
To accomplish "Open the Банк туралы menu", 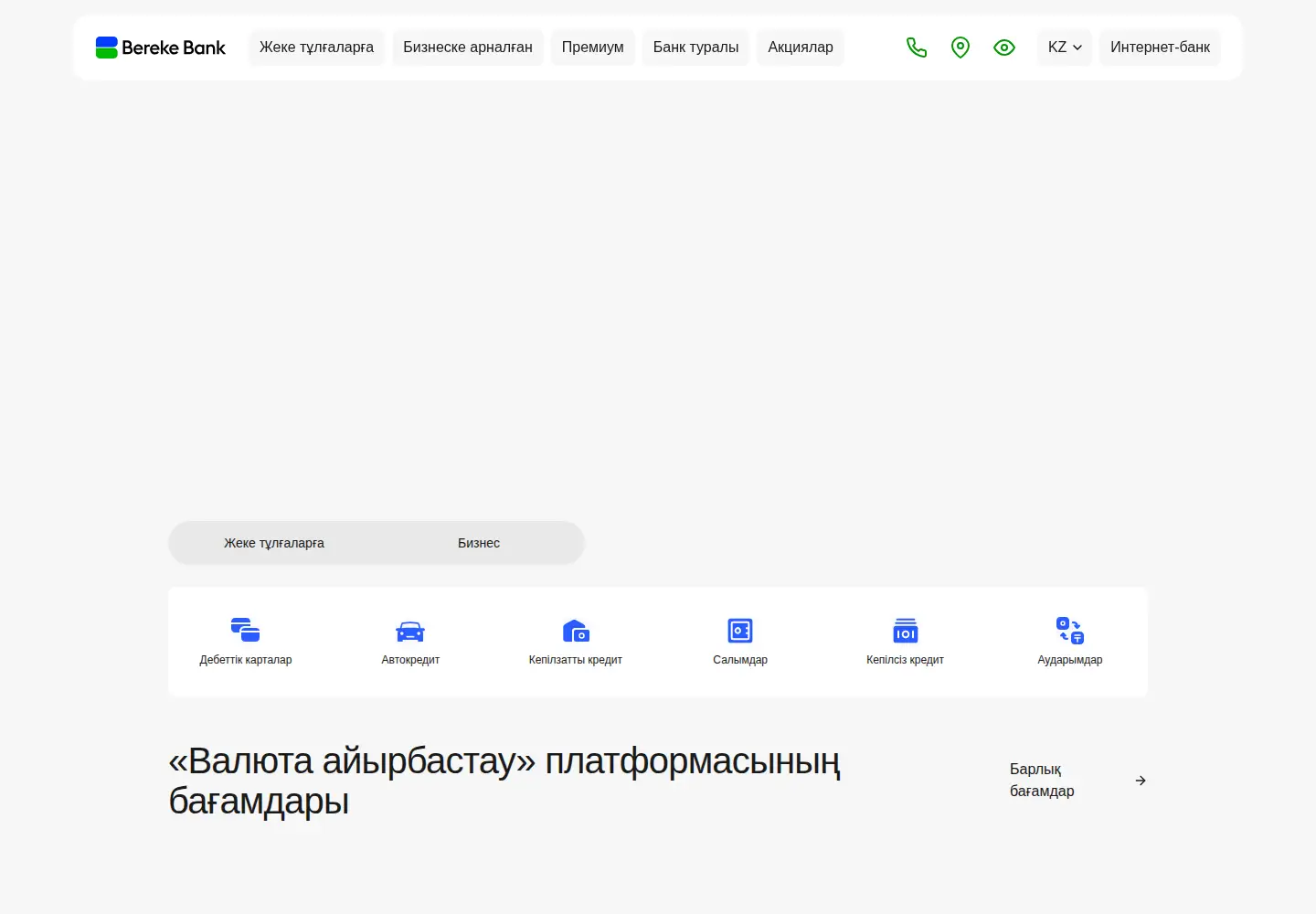I will (x=695, y=48).
